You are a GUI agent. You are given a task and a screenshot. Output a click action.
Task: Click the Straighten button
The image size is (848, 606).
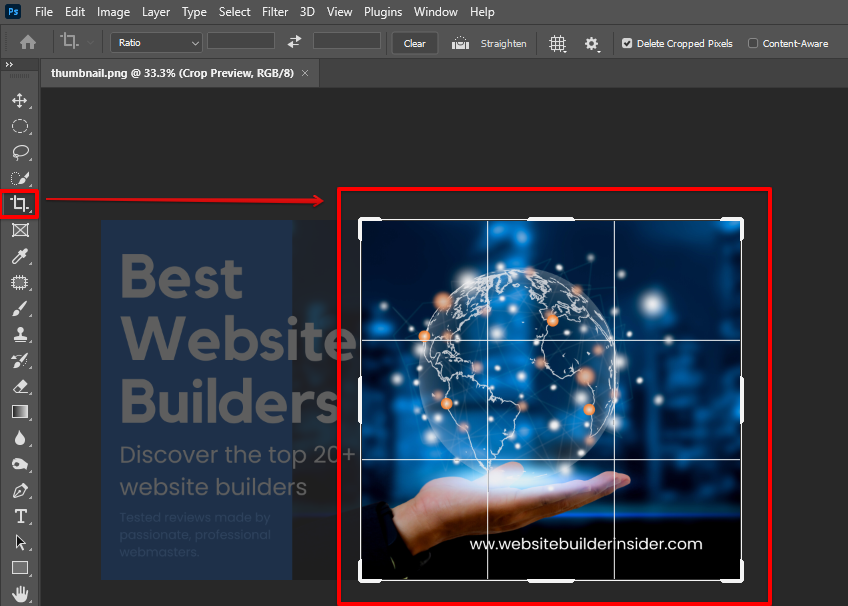(489, 43)
